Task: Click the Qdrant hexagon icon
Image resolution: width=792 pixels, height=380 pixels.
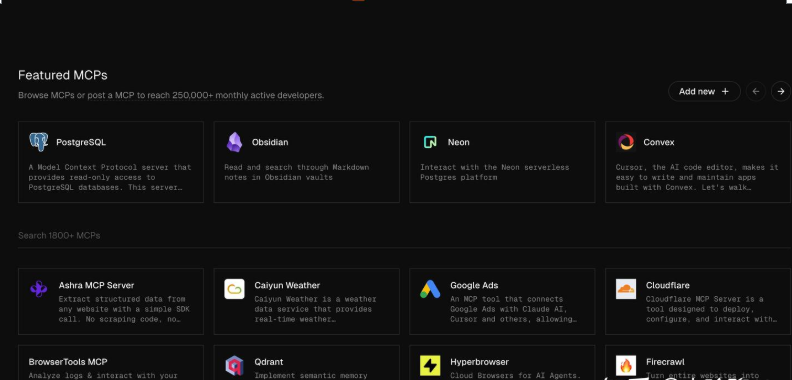Action: pyautogui.click(x=234, y=366)
